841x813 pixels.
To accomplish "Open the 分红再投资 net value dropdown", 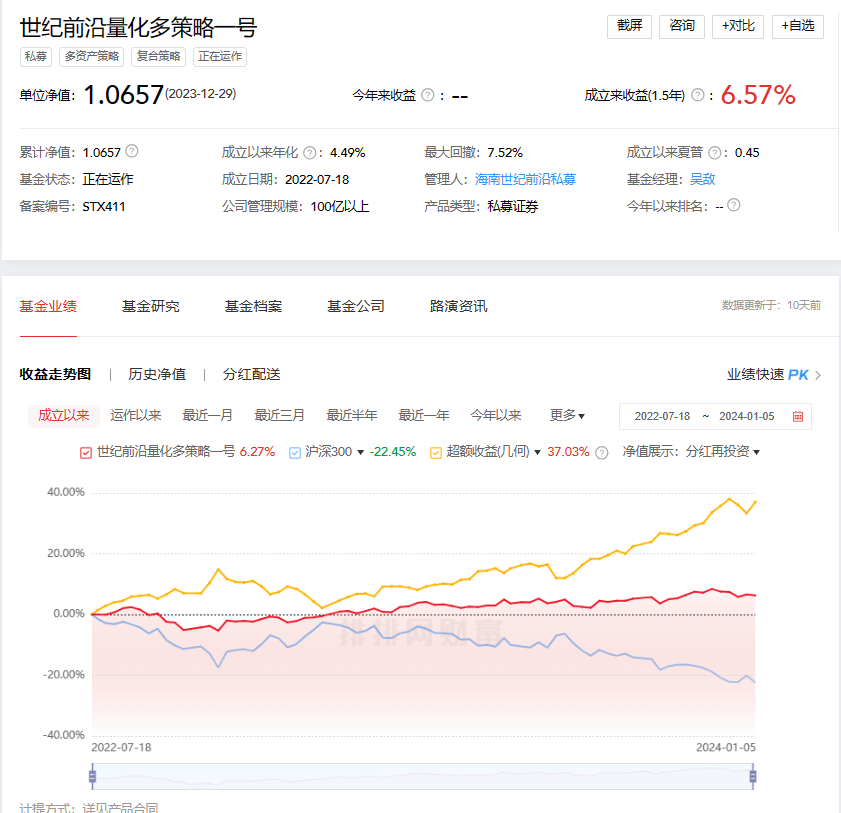I will tap(756, 453).
